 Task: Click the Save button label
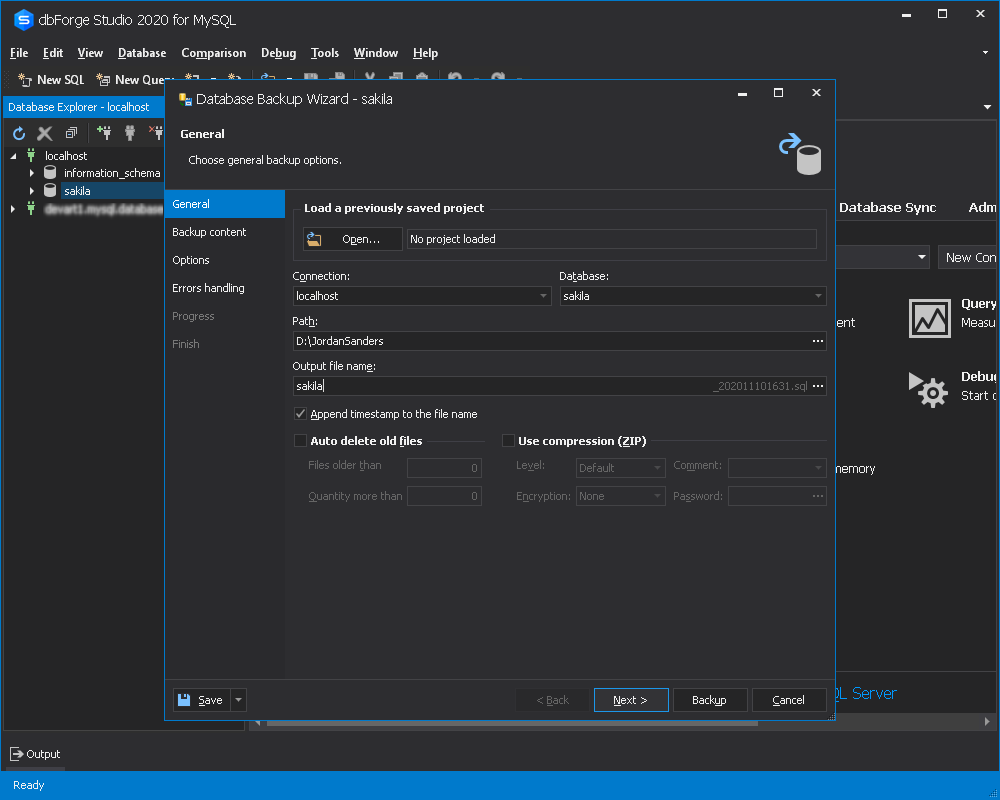[x=210, y=700]
